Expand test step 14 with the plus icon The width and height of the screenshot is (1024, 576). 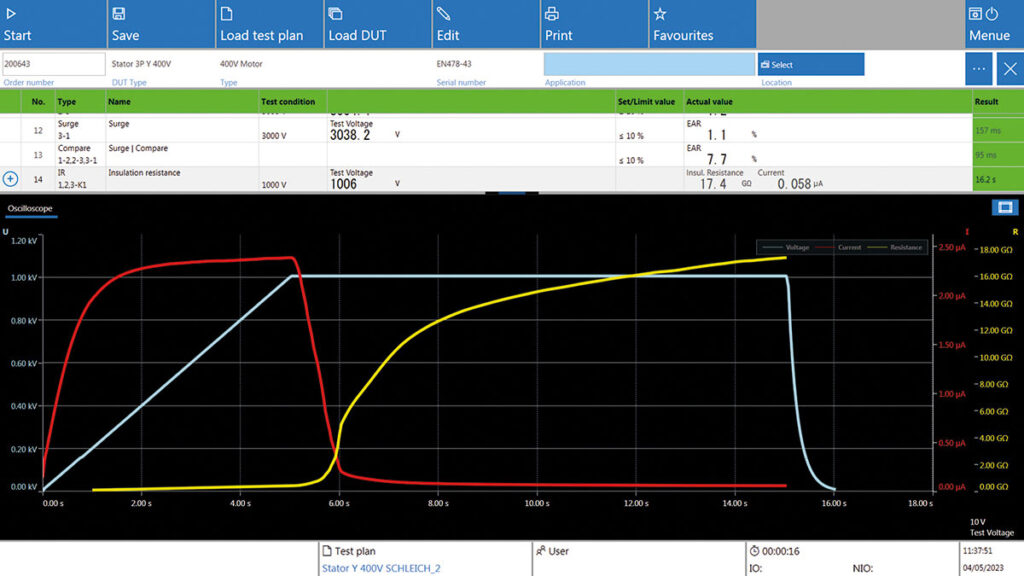pyautogui.click(x=11, y=178)
